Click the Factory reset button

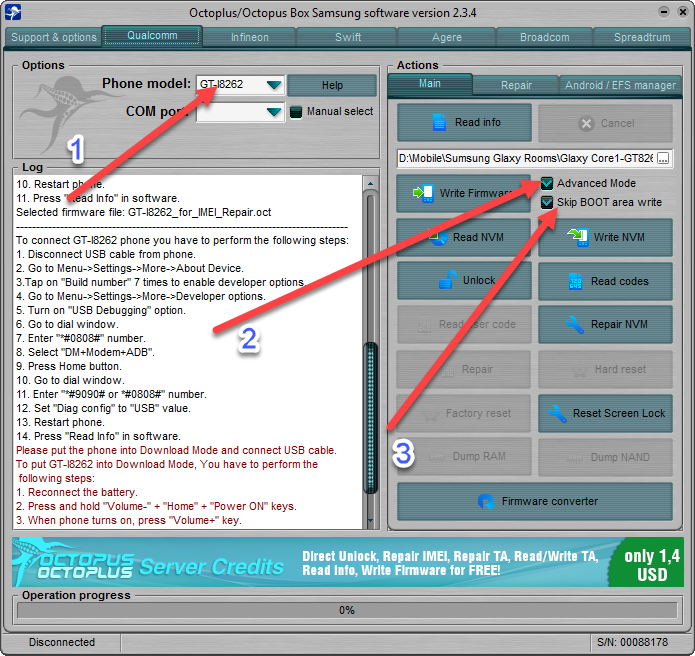tap(464, 413)
